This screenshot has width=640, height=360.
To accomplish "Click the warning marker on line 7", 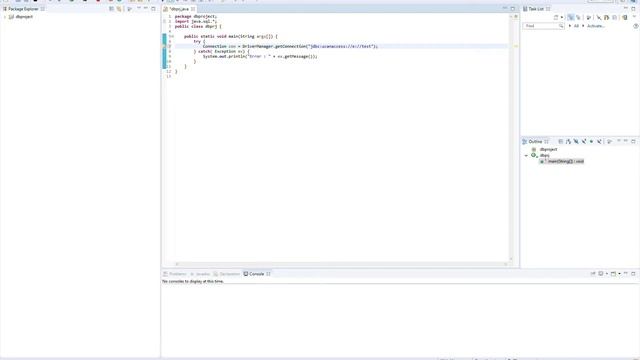I will 164,46.
